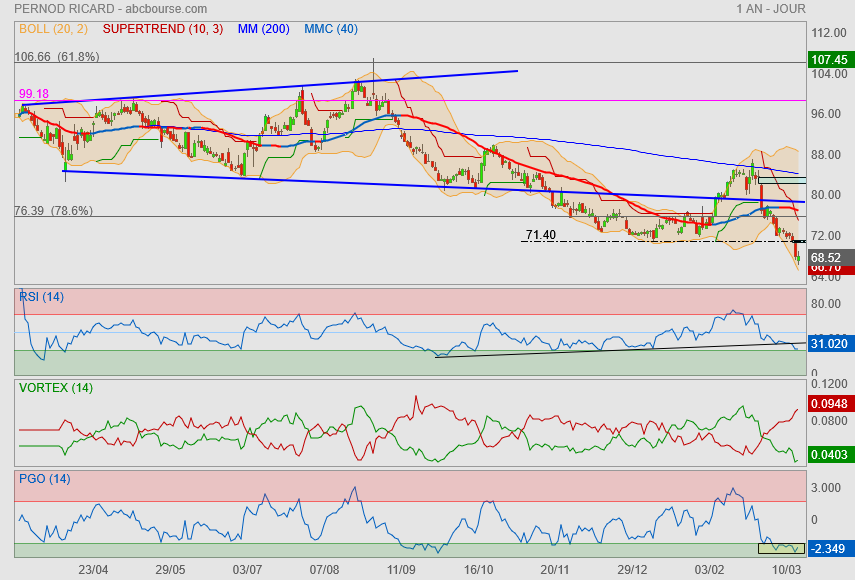This screenshot has height=580, width=855.
Task: Select the -2.349 PGO value tag
Action: click(829, 549)
